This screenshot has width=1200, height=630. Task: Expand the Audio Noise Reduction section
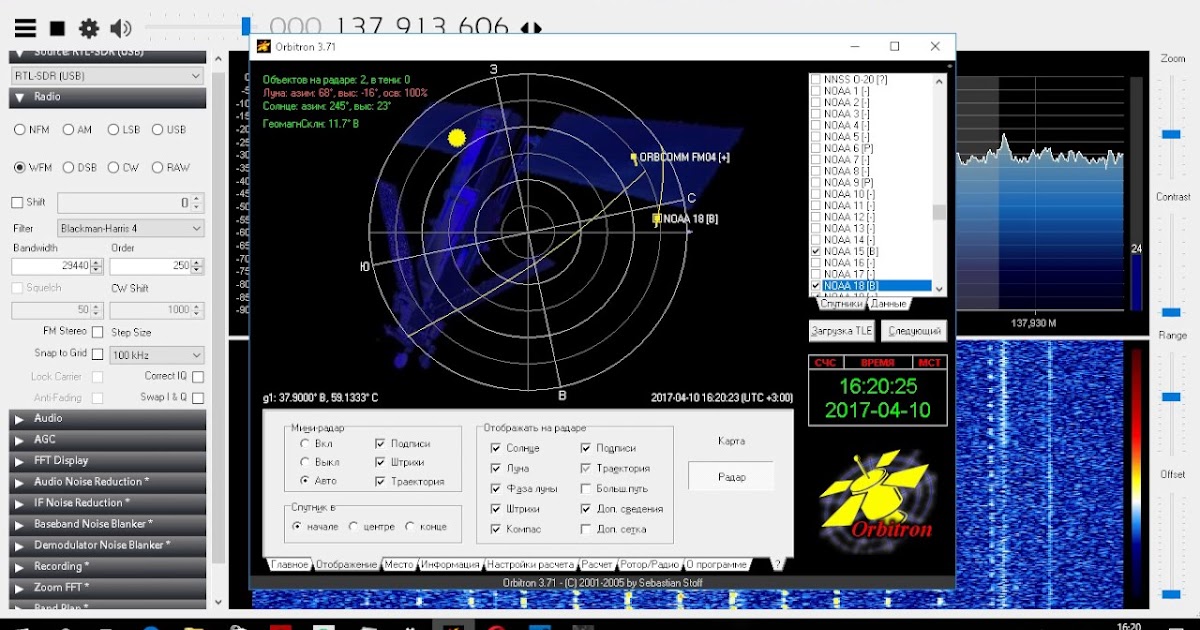108,482
